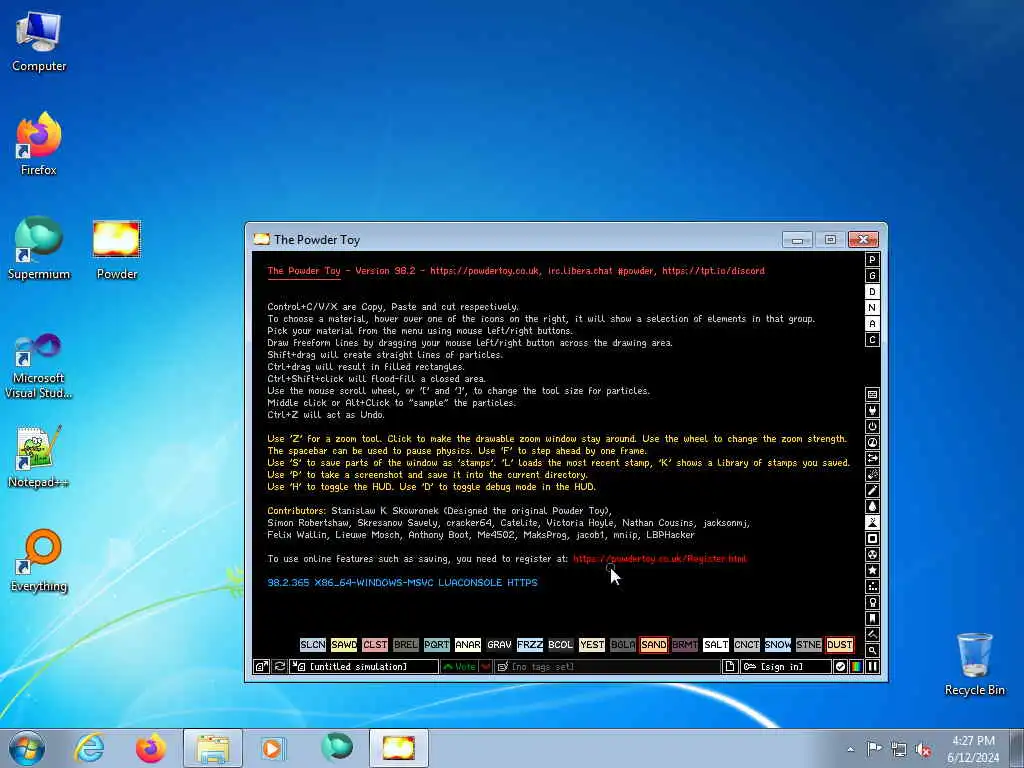The height and width of the screenshot is (768, 1024).
Task: Pick the BCOL element
Action: [x=561, y=645]
